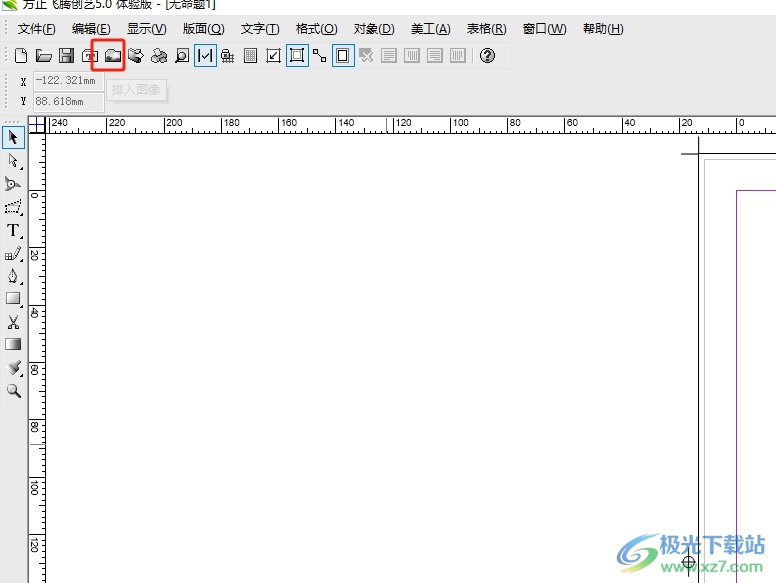
Task: Select the rotate/transform tool in toolbox
Action: [x=13, y=184]
